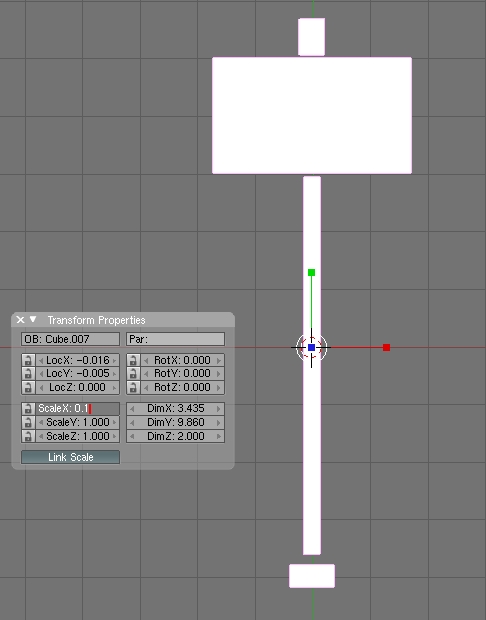Collapse the Transform Properties panel triangle
This screenshot has height=620, width=486.
pos(33,319)
